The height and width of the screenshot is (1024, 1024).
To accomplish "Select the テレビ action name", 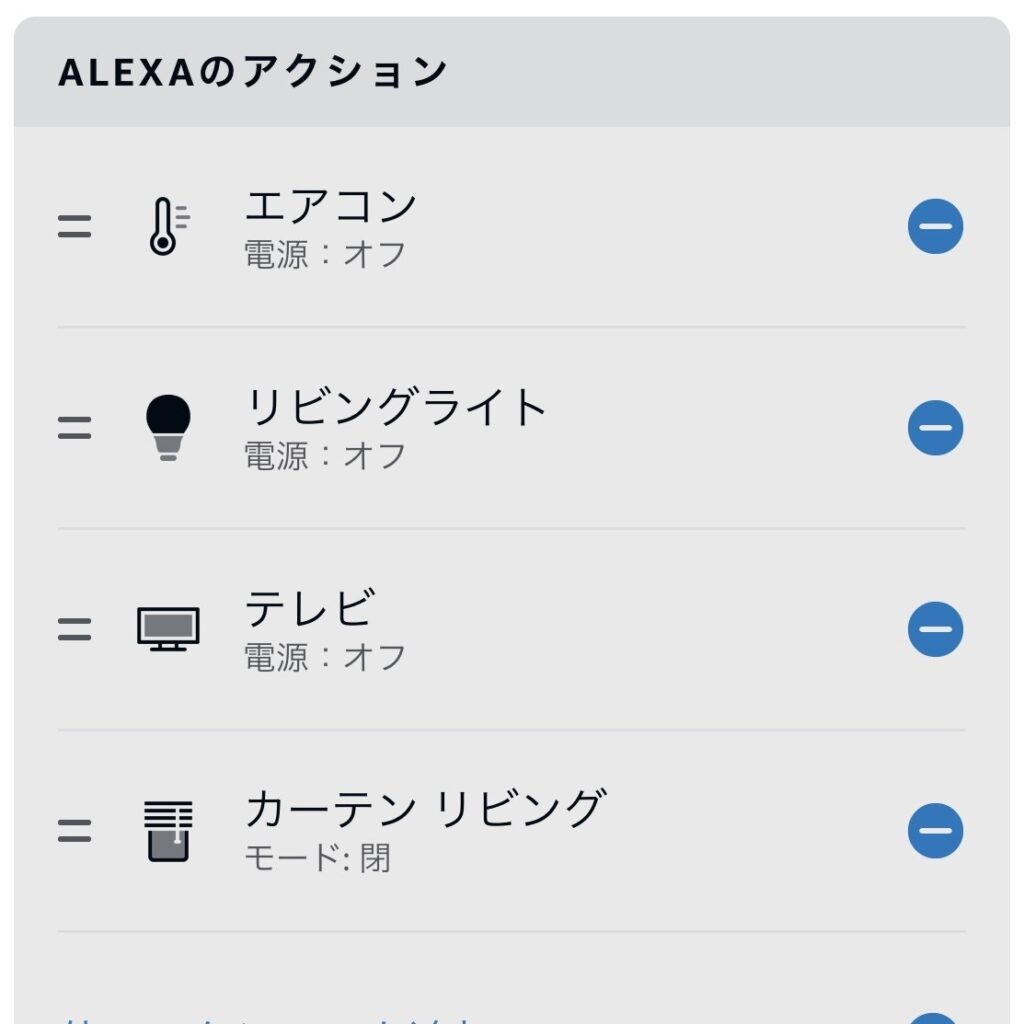I will [x=310, y=608].
